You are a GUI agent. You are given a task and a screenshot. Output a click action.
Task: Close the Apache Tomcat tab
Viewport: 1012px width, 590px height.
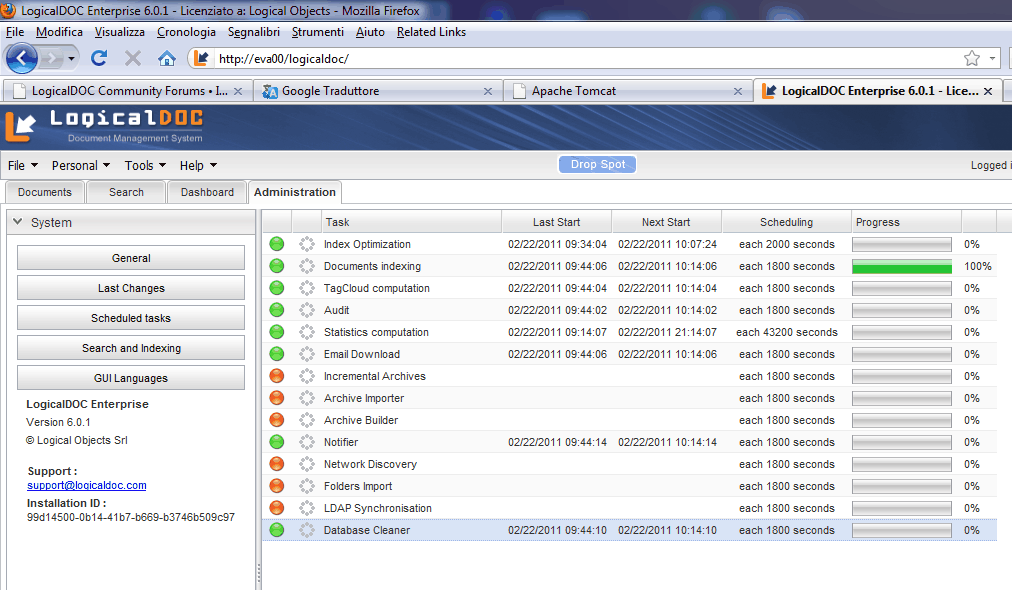[738, 92]
